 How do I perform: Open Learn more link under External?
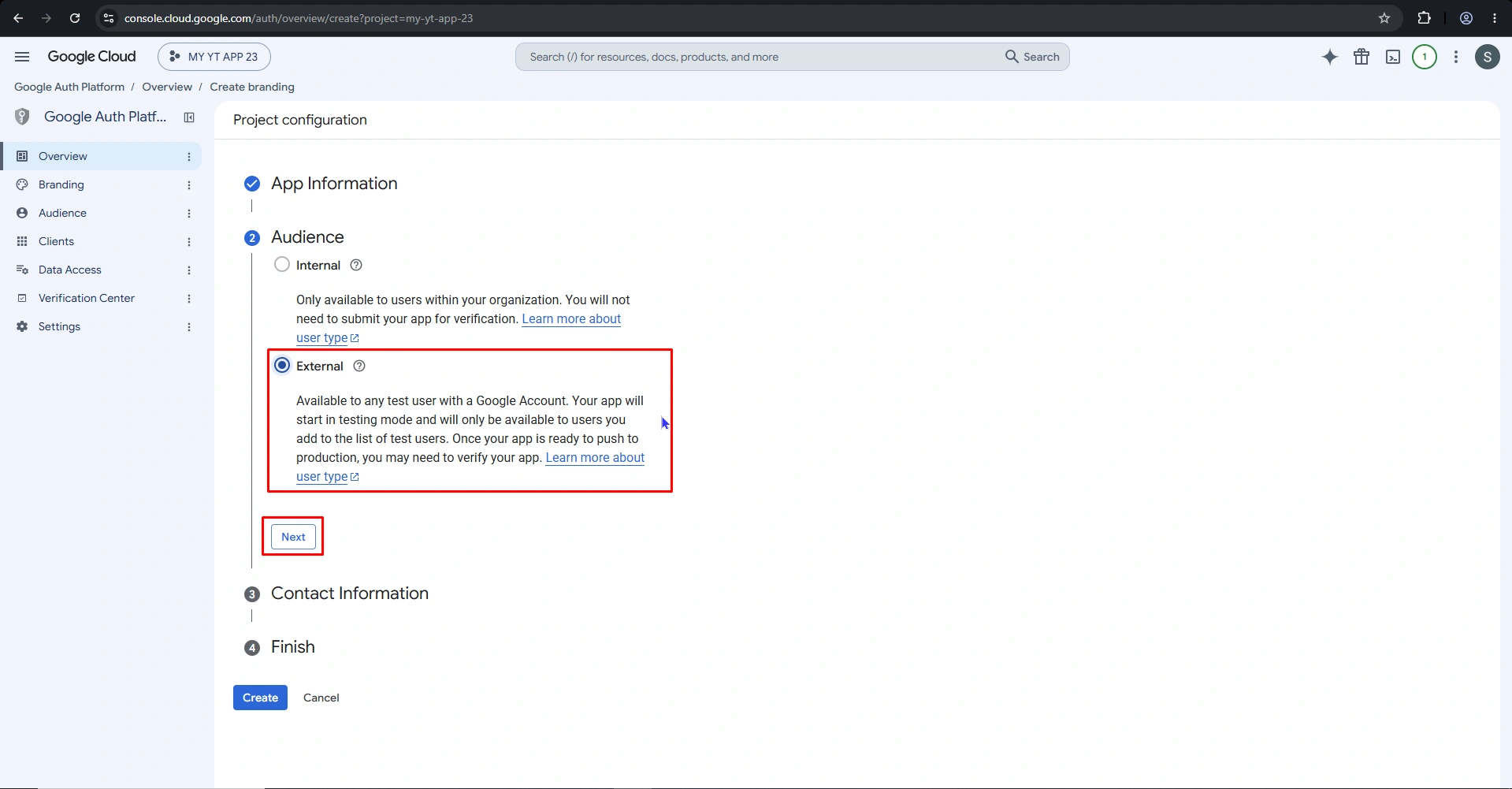click(x=595, y=457)
